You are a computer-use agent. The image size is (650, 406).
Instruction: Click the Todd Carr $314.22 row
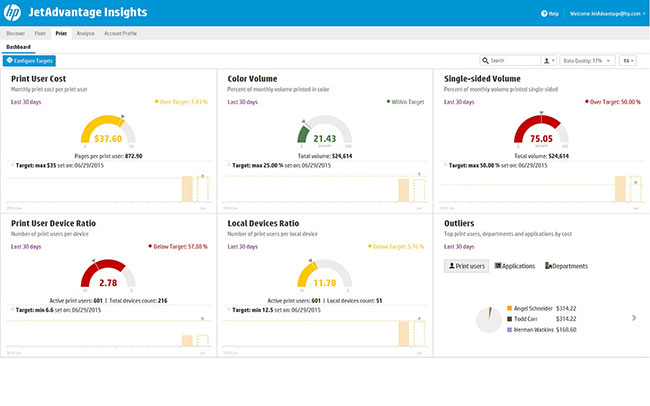point(541,319)
